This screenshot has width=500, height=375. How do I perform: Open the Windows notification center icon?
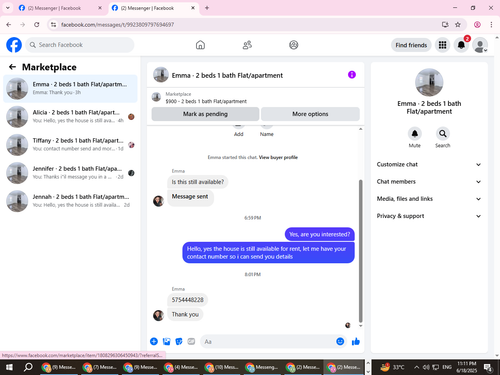pyautogui.click(x=488, y=367)
